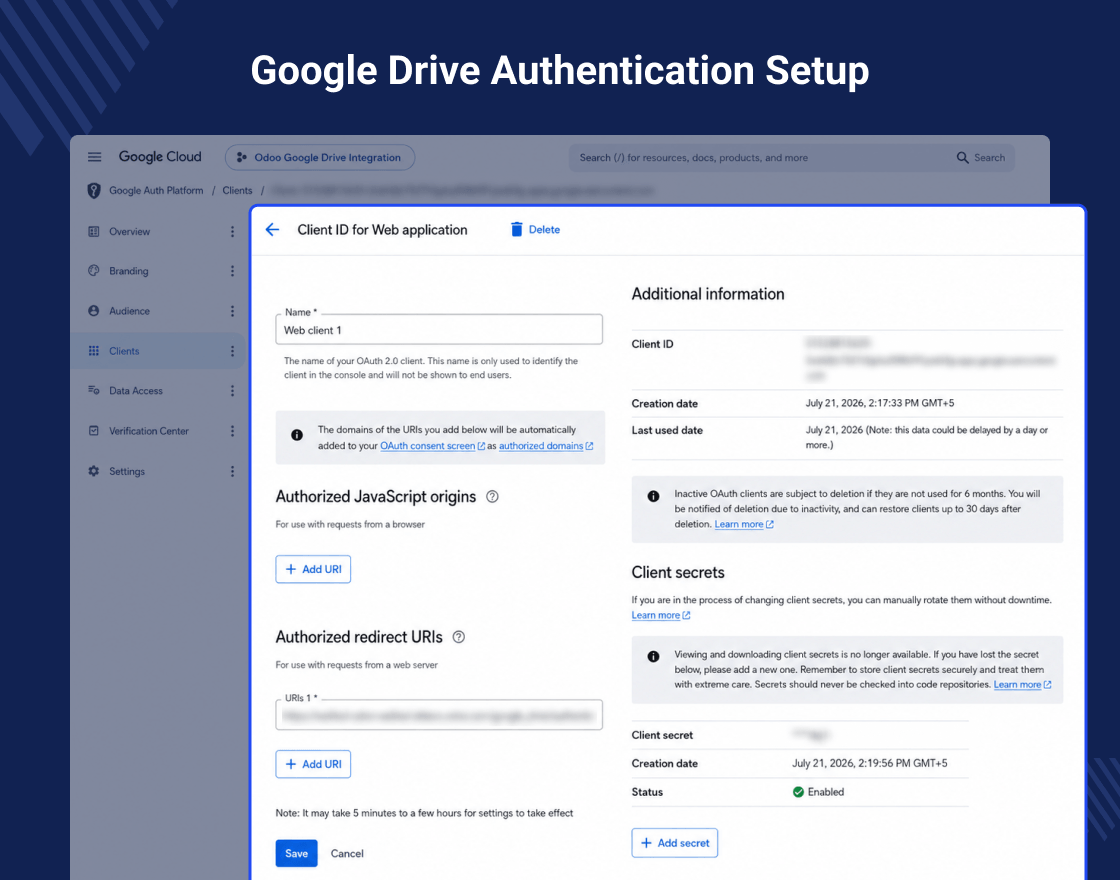Image resolution: width=1120 pixels, height=880 pixels.
Task: Go to Clients breadcrumb link
Action: tap(237, 191)
